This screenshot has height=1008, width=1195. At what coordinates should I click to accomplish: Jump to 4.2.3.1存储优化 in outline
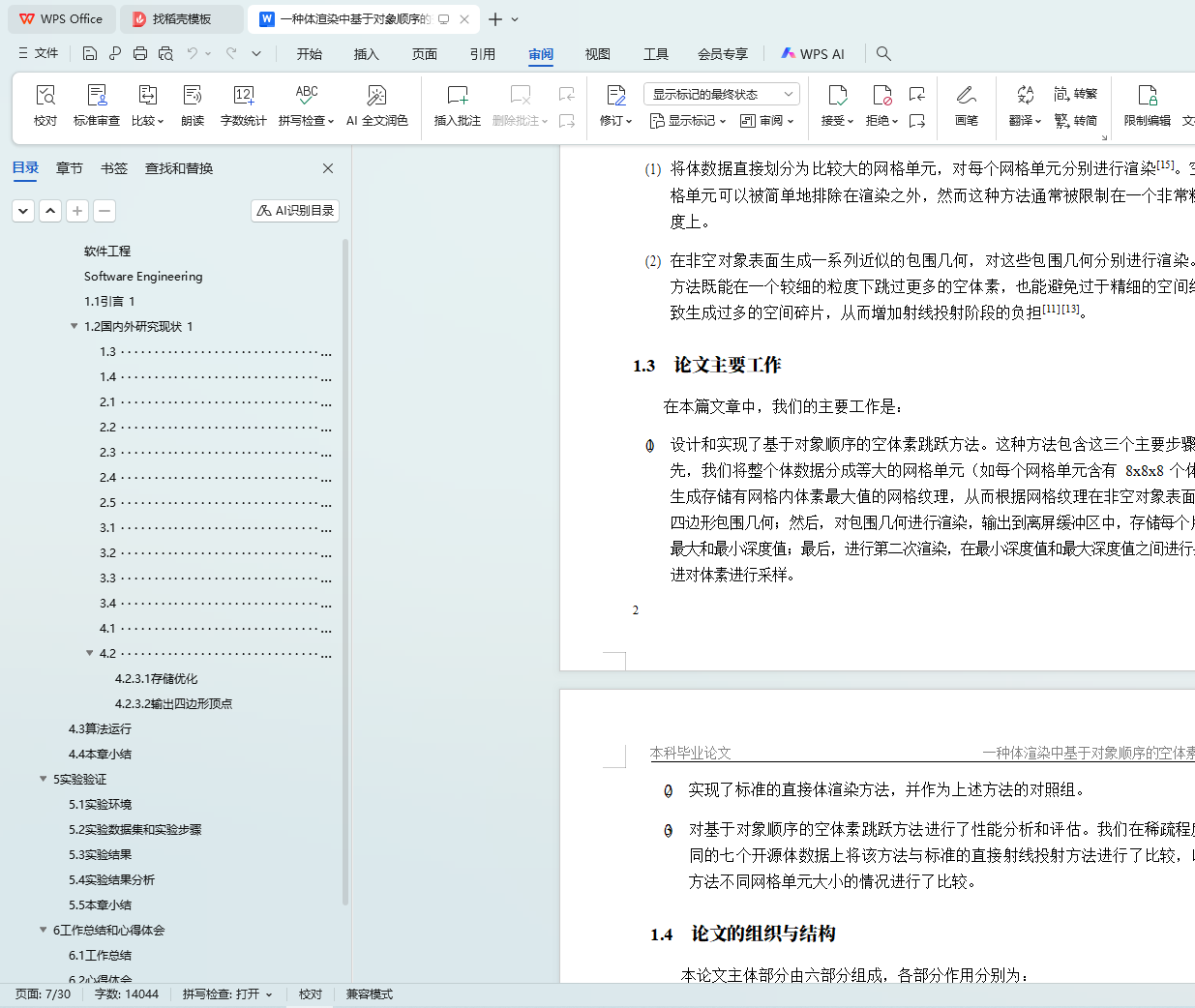click(x=156, y=678)
